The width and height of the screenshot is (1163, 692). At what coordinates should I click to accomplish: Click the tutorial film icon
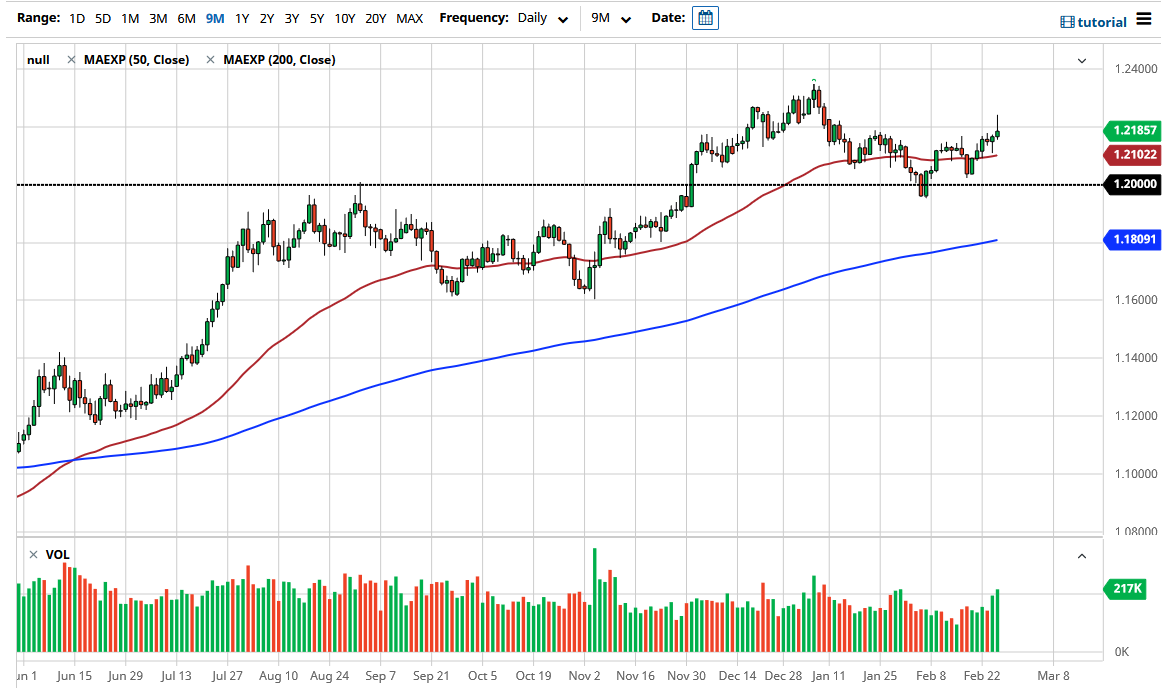tap(1067, 22)
